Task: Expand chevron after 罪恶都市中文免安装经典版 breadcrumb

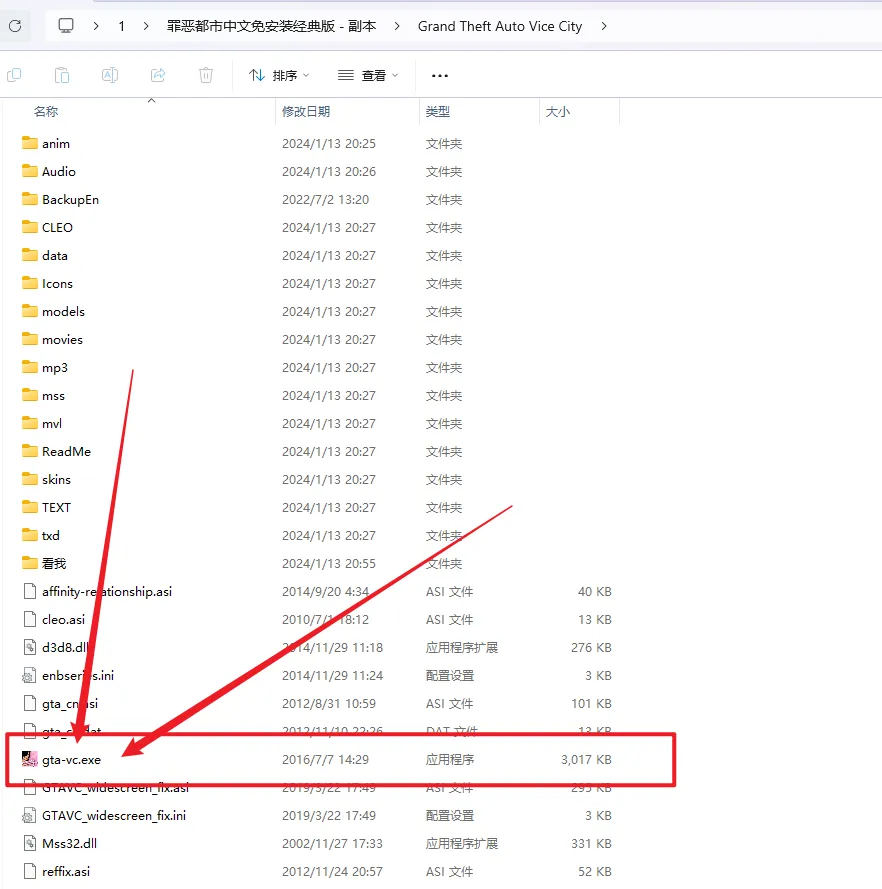Action: 397,26
